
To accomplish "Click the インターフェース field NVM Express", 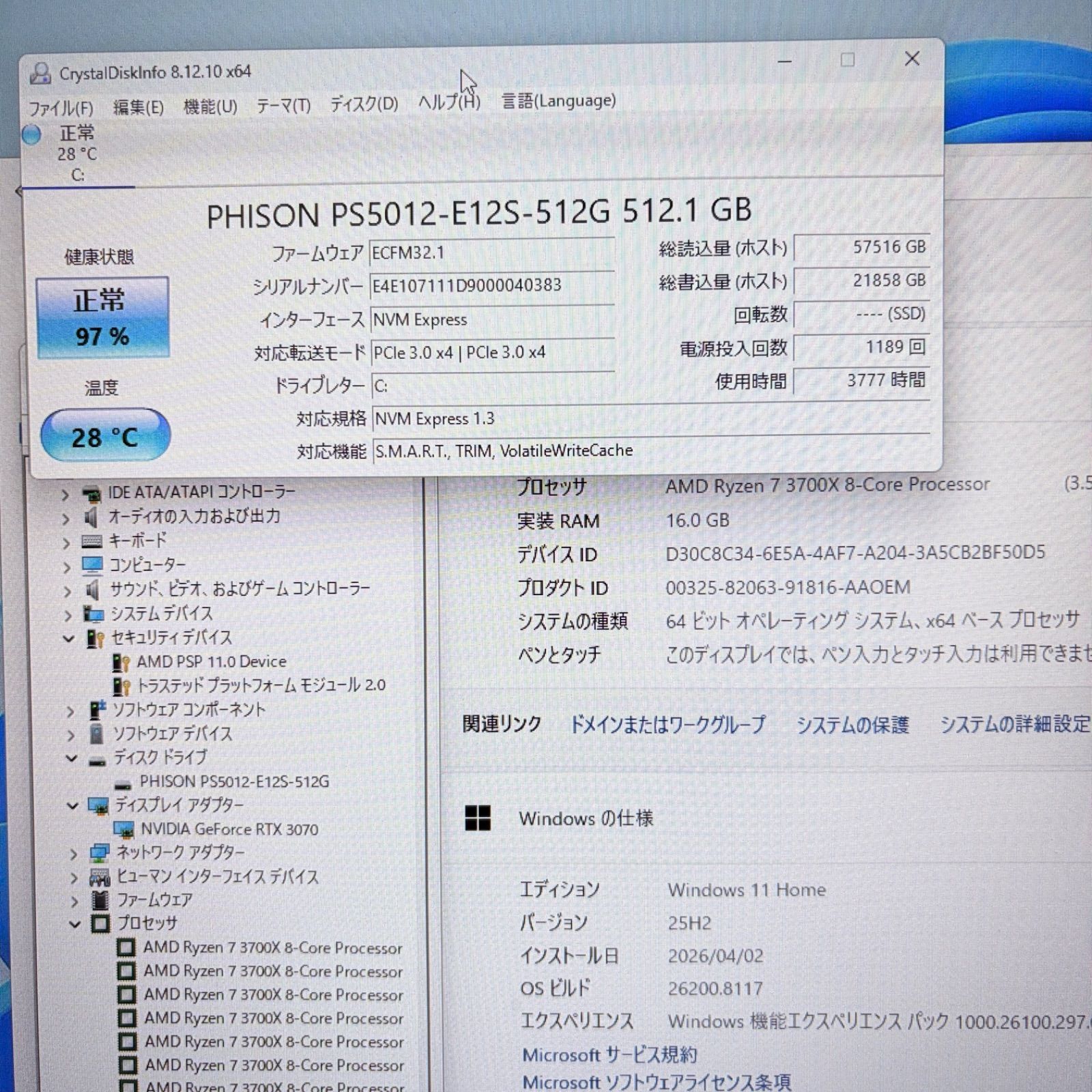I will click(492, 319).
